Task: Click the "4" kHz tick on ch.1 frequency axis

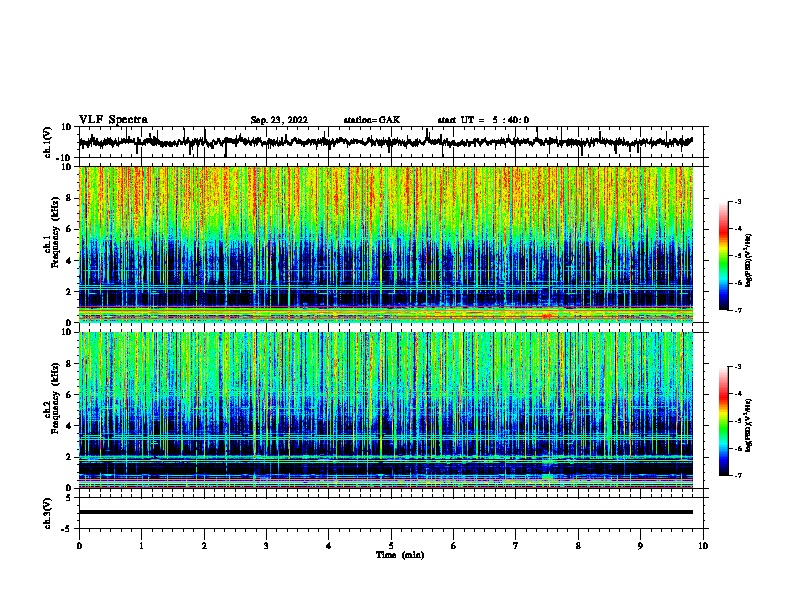Action: tap(69, 261)
